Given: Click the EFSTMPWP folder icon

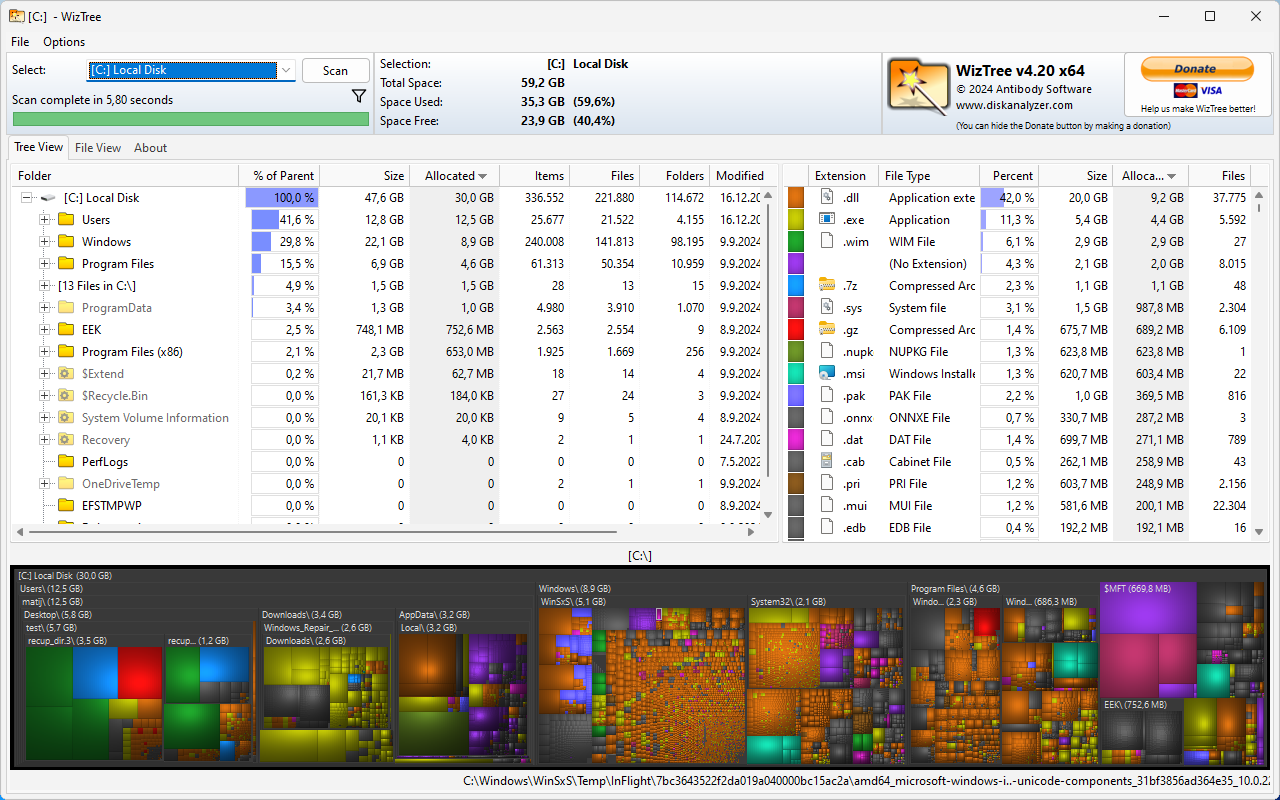Looking at the screenshot, I should (67, 506).
